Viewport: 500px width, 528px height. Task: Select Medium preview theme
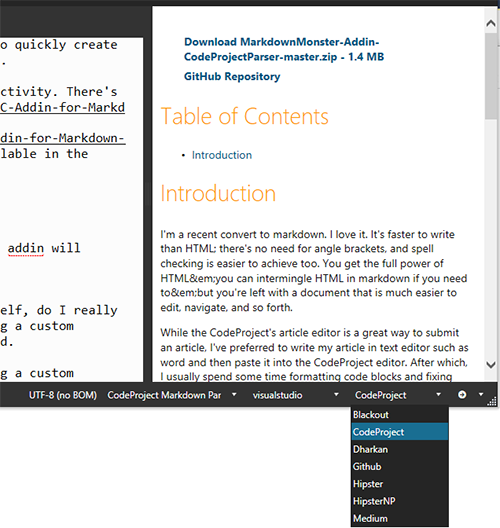coord(400,518)
